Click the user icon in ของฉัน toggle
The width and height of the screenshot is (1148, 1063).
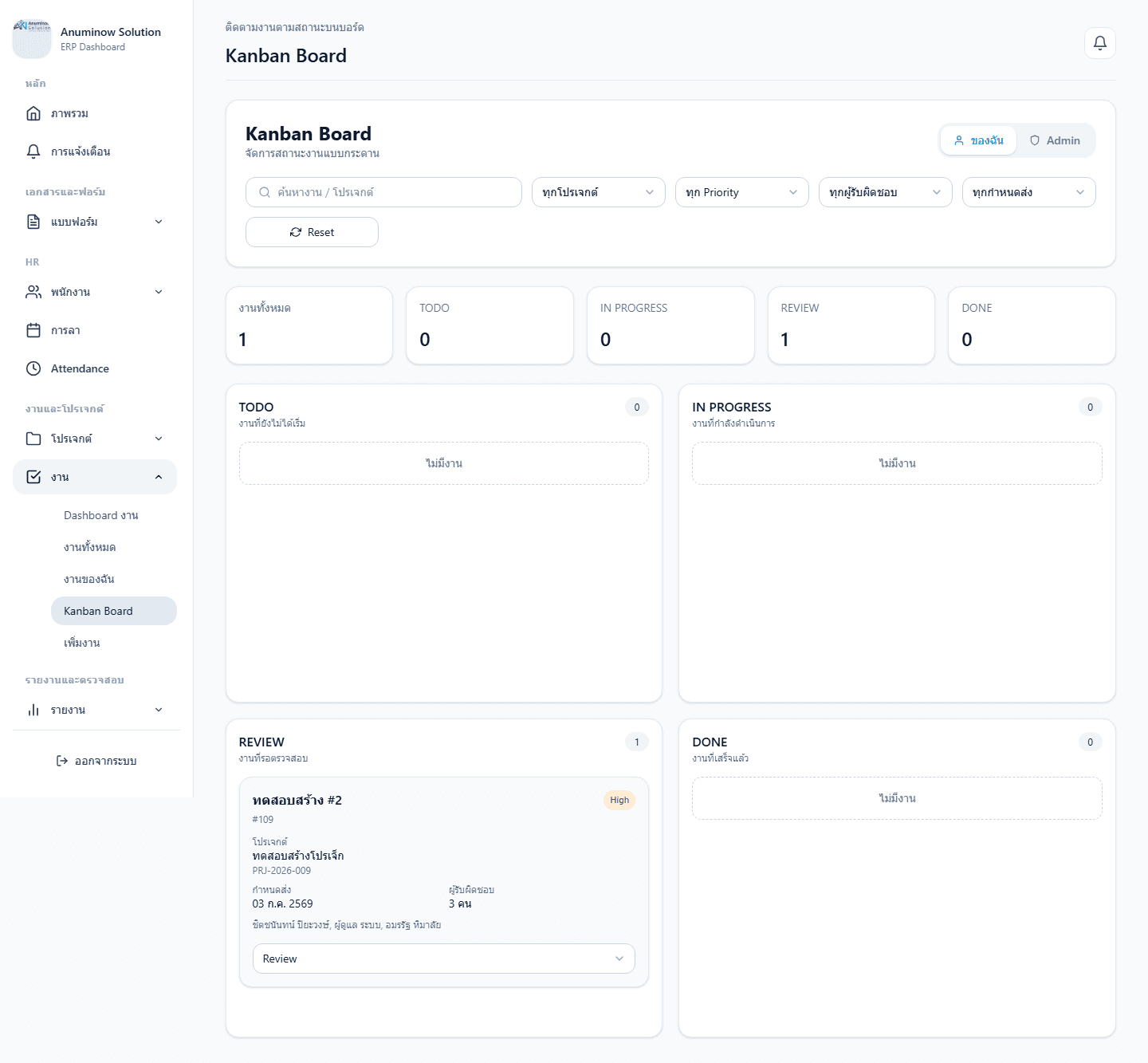[x=959, y=140]
